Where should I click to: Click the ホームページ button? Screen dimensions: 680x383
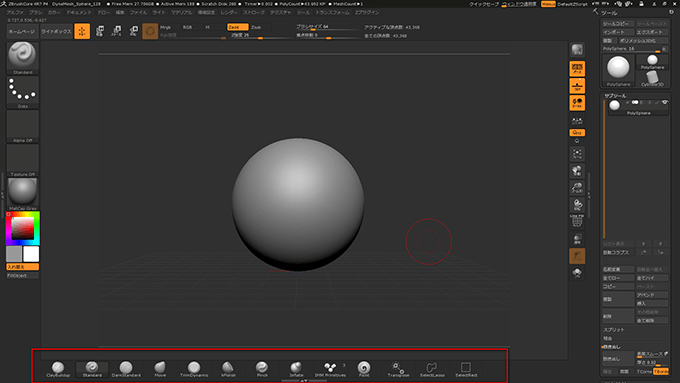22,32
